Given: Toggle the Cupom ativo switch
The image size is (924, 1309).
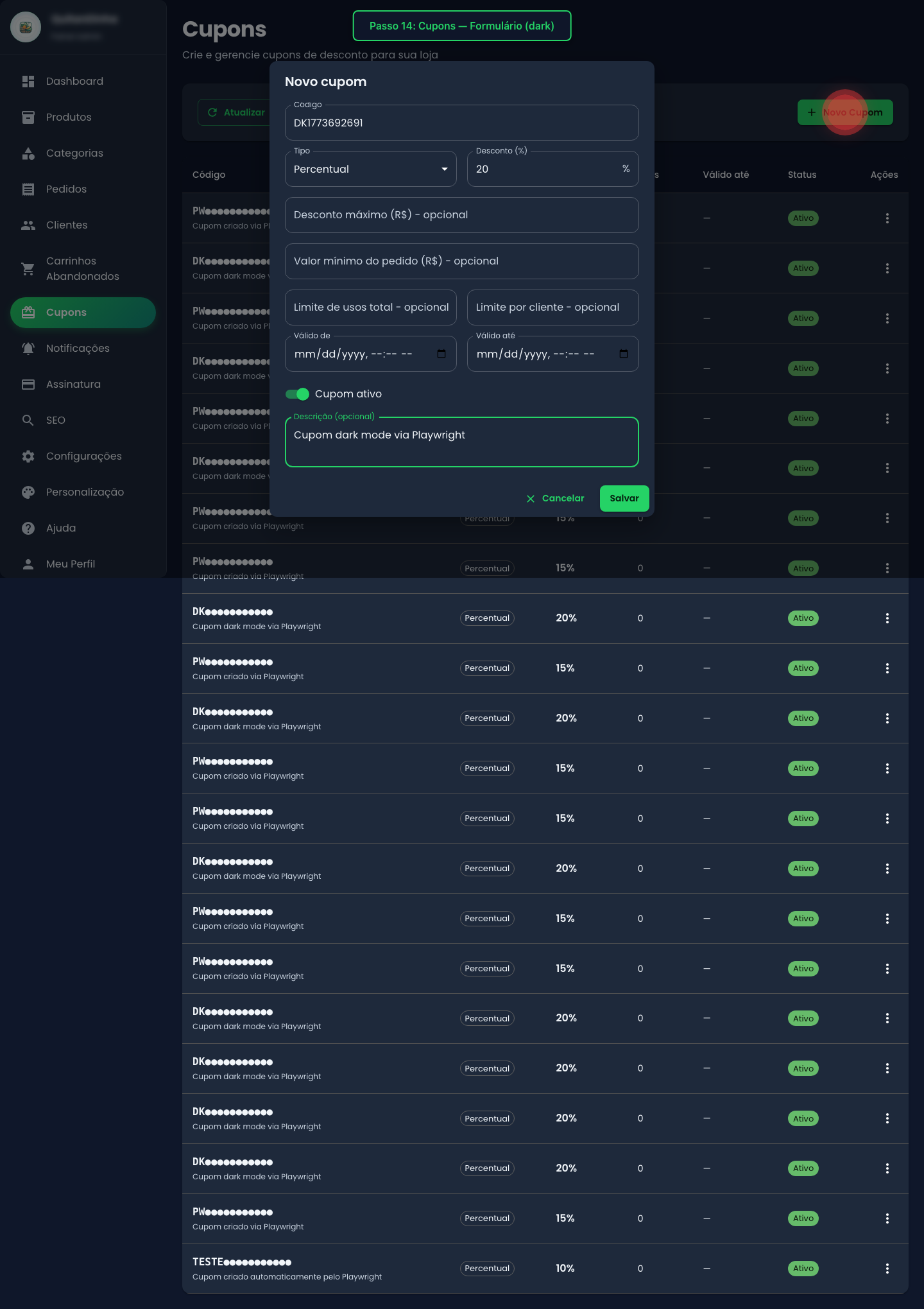Looking at the screenshot, I should pyautogui.click(x=297, y=394).
